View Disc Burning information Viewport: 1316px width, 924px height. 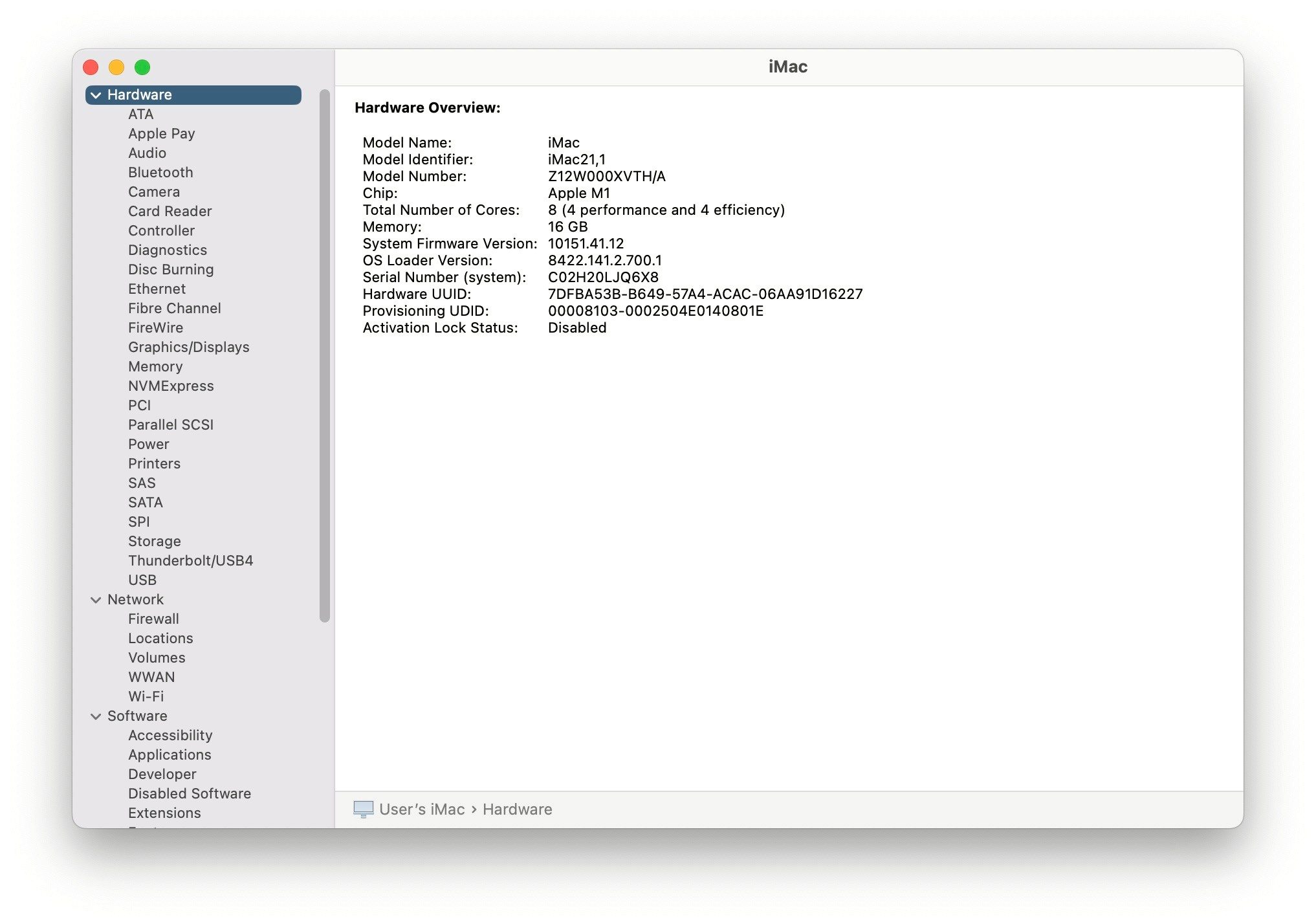(171, 269)
